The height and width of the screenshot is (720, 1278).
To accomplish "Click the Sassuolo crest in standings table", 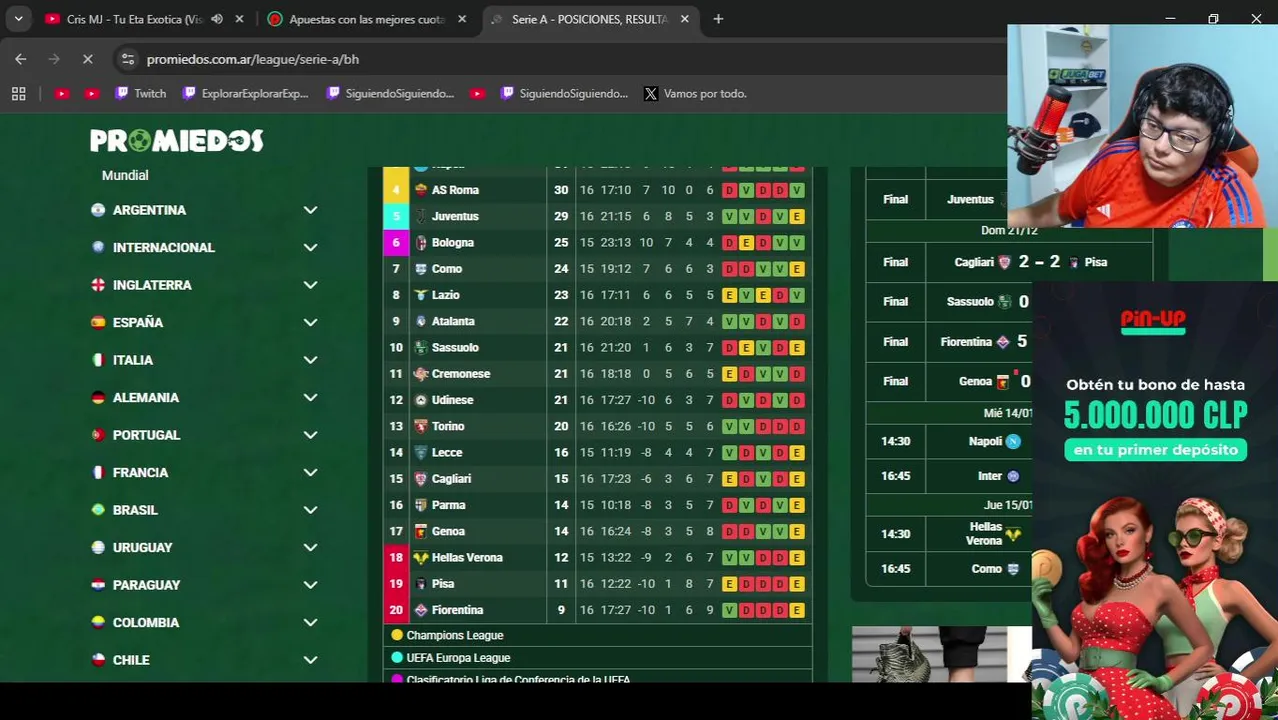I will [x=421, y=347].
